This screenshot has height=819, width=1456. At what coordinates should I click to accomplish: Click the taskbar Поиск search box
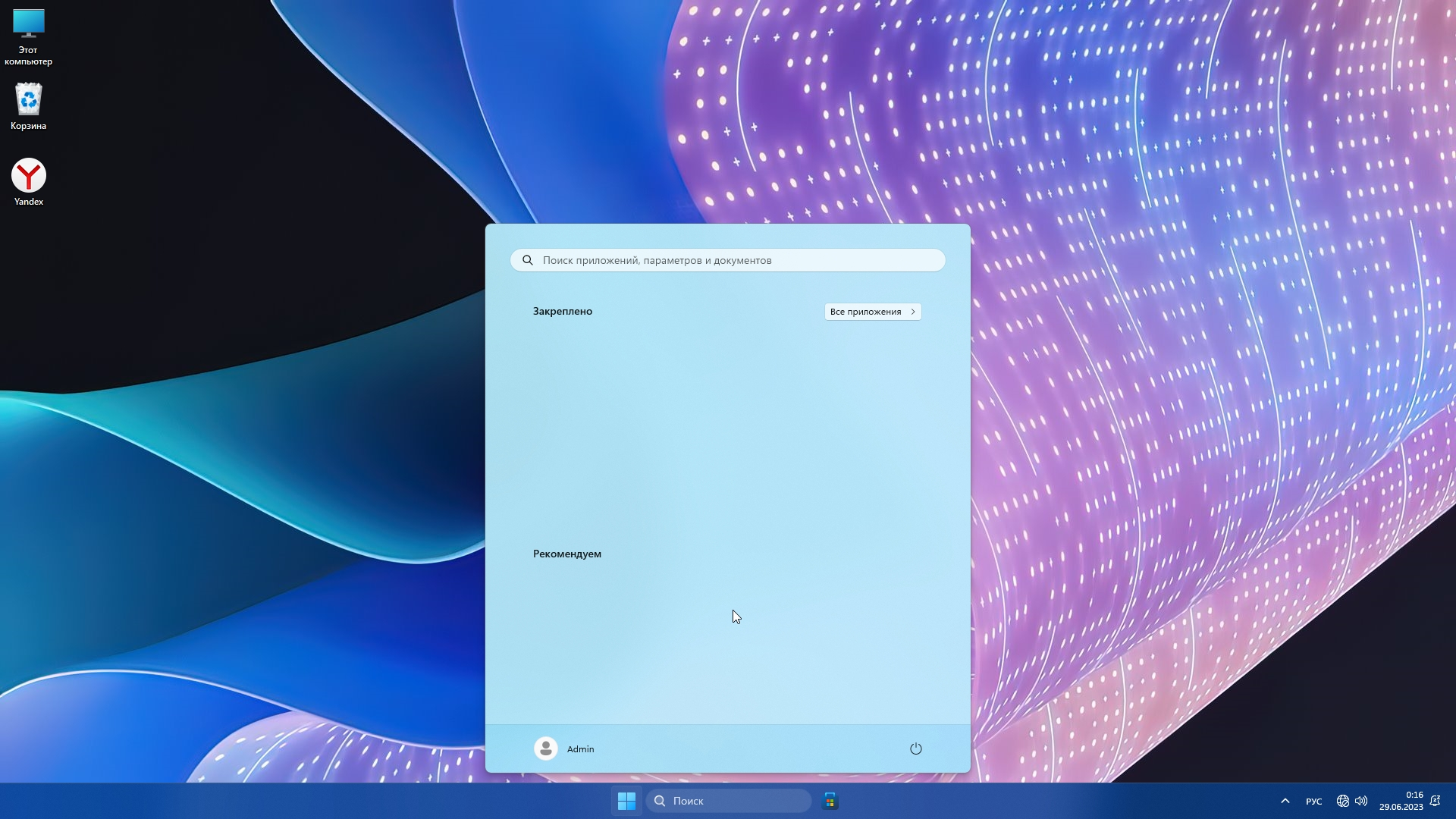click(x=728, y=801)
